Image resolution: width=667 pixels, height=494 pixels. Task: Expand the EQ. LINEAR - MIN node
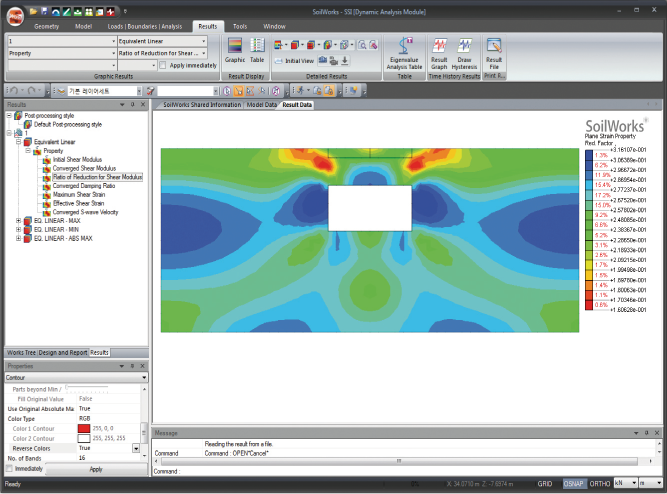click(18, 229)
